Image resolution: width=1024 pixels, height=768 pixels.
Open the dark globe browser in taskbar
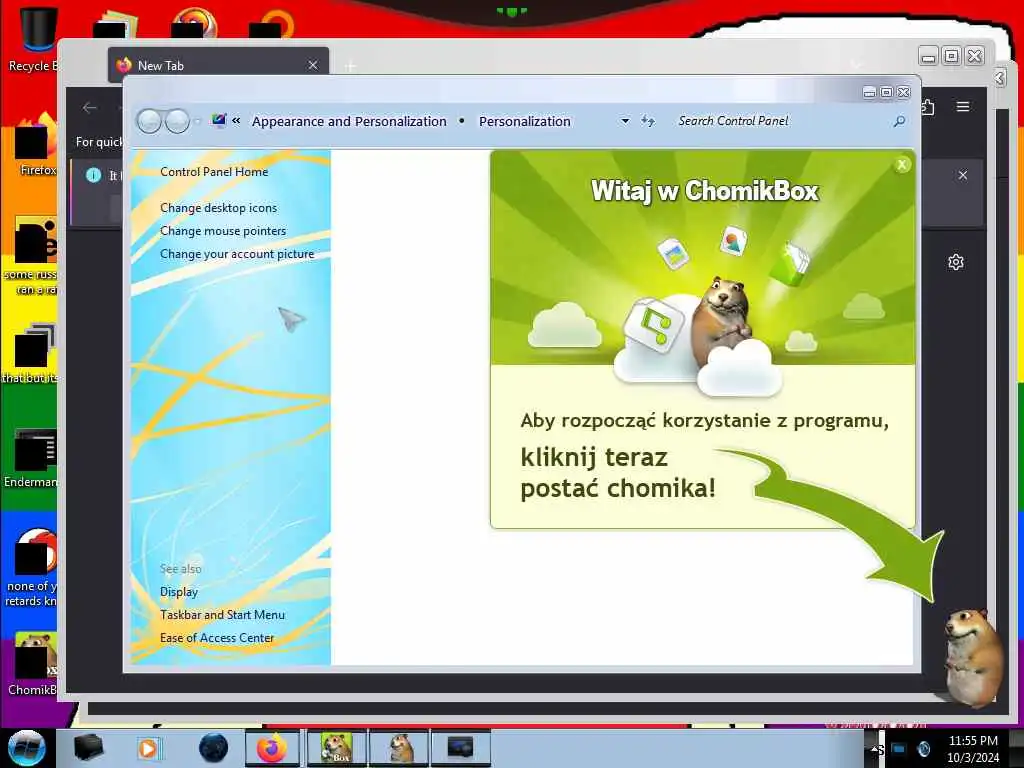[x=214, y=748]
